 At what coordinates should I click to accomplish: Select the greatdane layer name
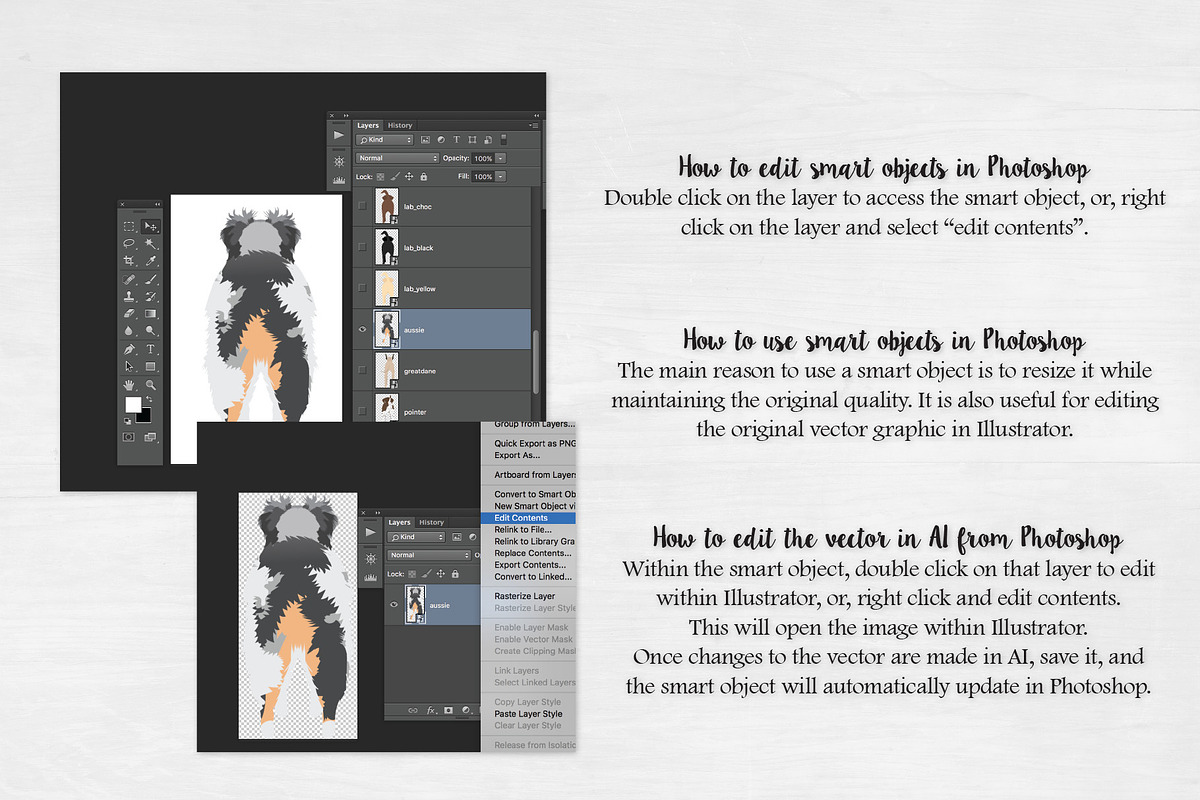pyautogui.click(x=422, y=371)
